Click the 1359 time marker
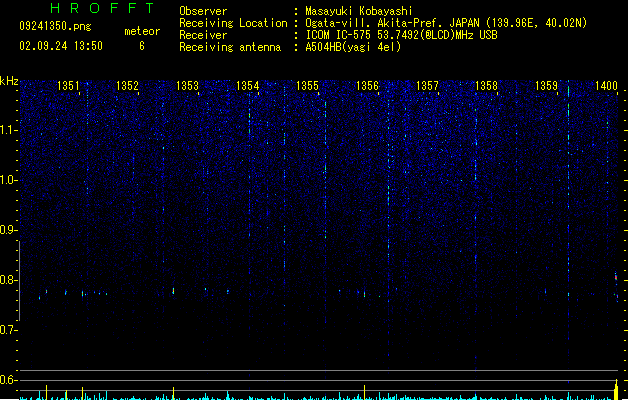629x400 pixels. click(546, 86)
